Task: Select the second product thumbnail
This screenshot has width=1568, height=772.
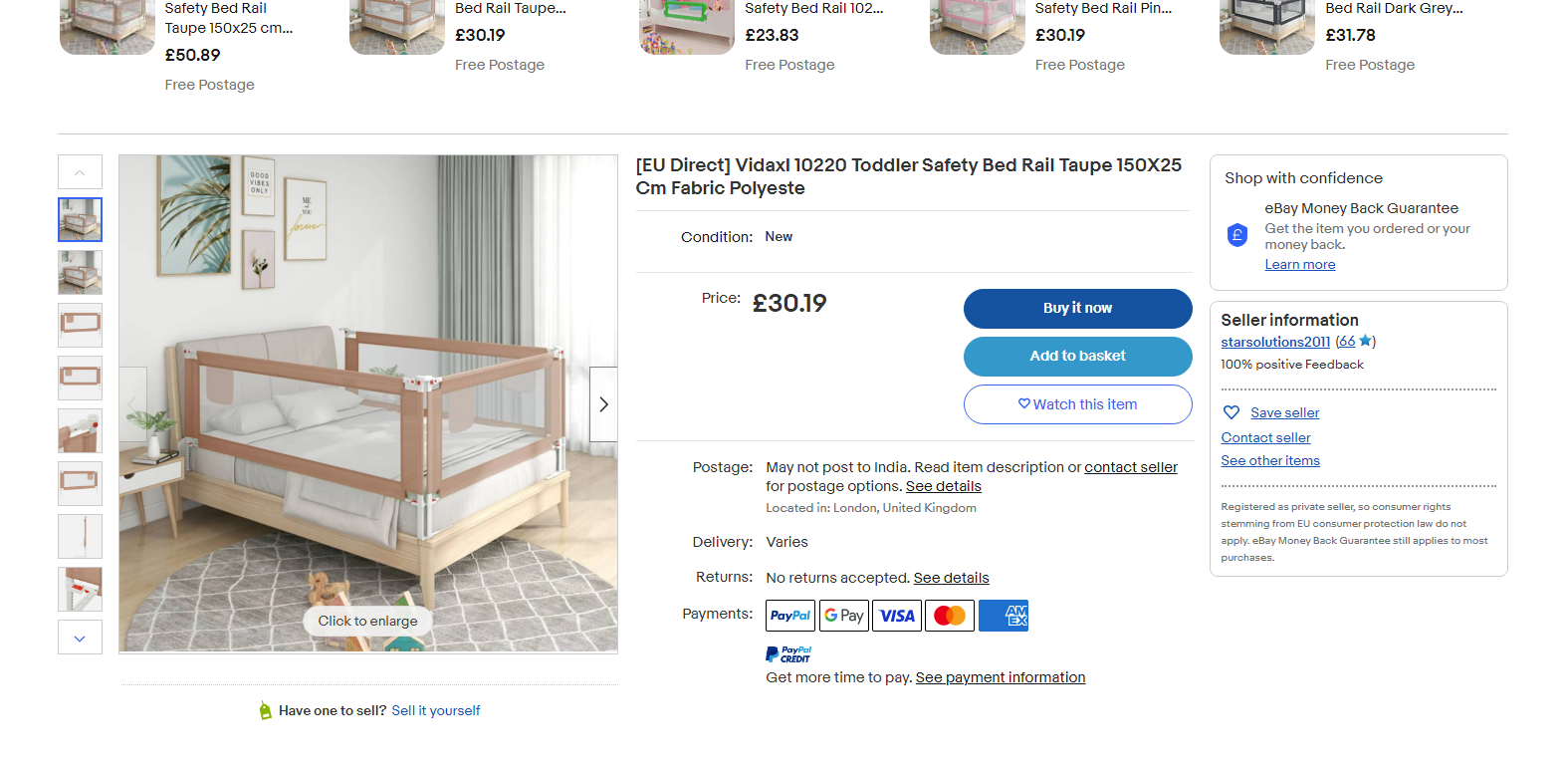Action: click(x=81, y=272)
